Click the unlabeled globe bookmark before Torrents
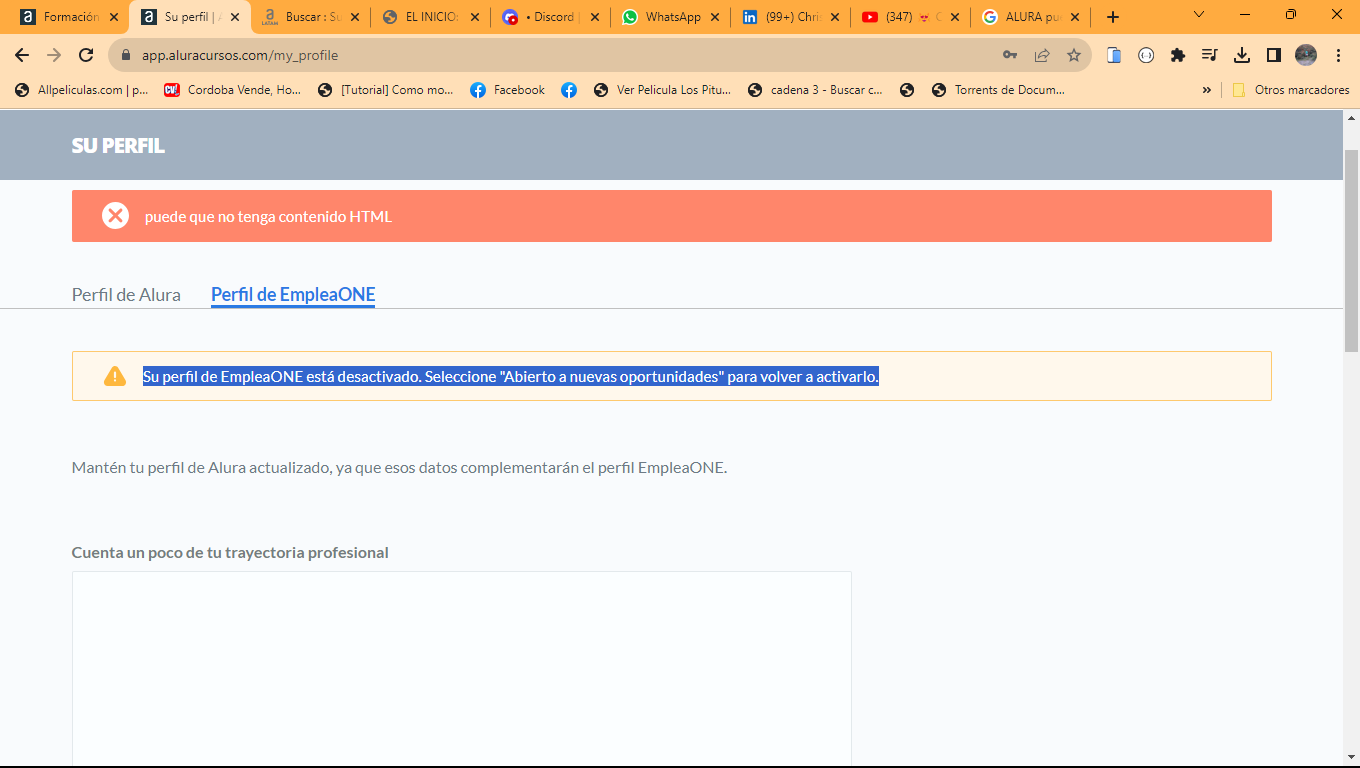Image resolution: width=1360 pixels, height=768 pixels. tap(907, 90)
